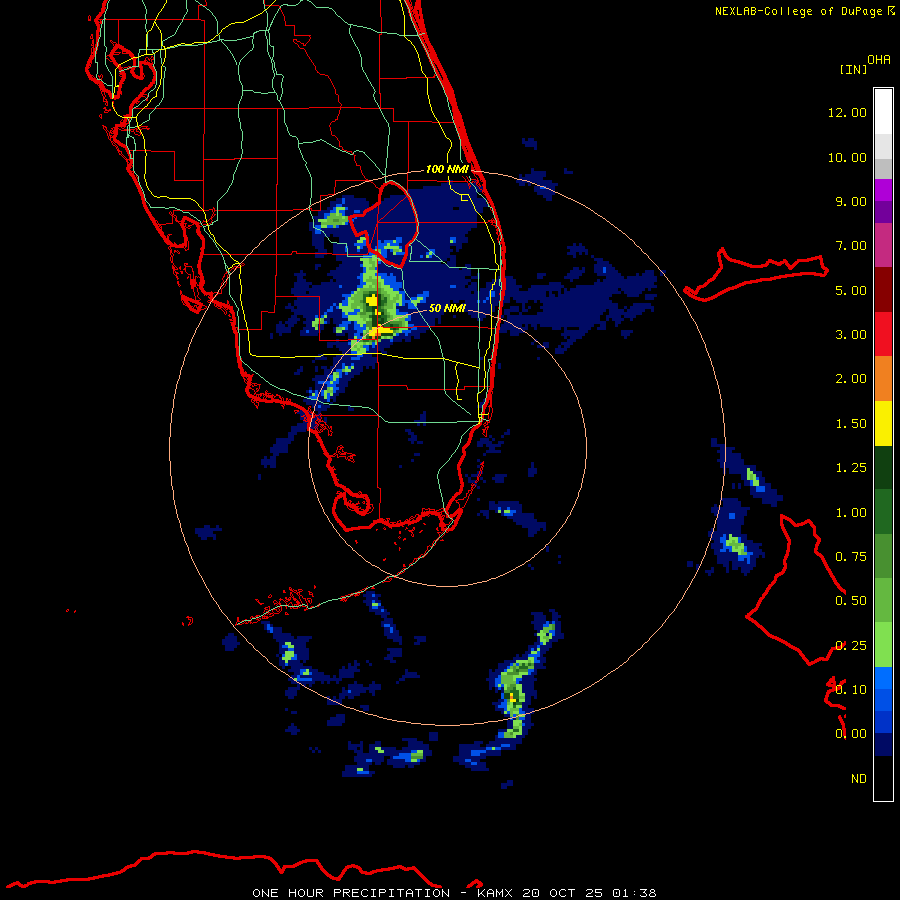900x900 pixels.
Task: Select the 1.50 legend value
Action: click(x=851, y=424)
